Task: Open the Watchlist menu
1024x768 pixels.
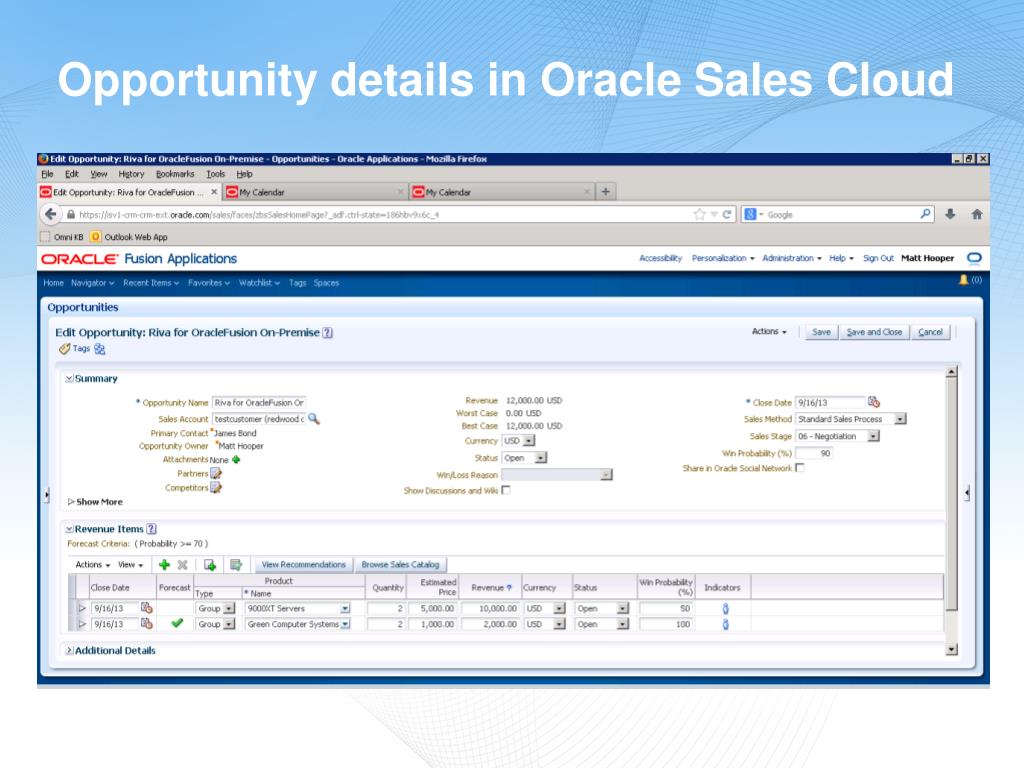Action: [259, 283]
